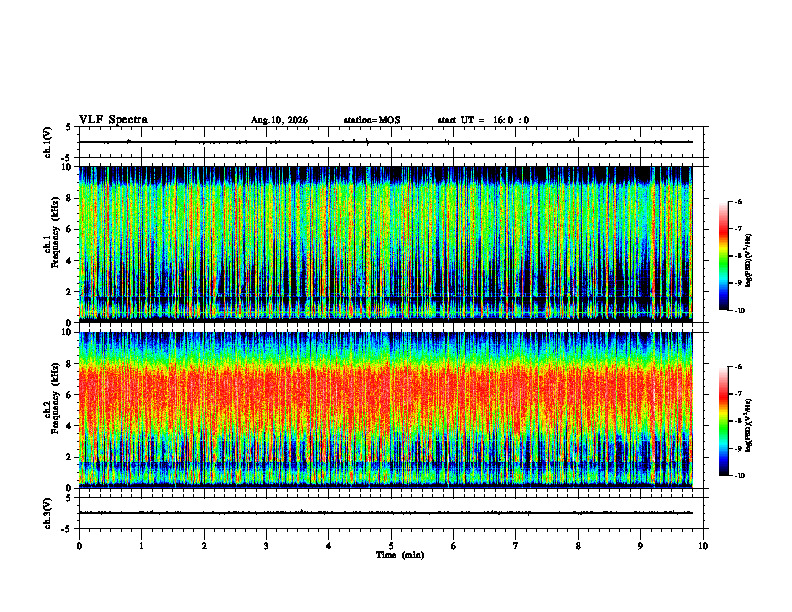
Task: Click the ch.1 spectrogram color bar
Action: [723, 256]
